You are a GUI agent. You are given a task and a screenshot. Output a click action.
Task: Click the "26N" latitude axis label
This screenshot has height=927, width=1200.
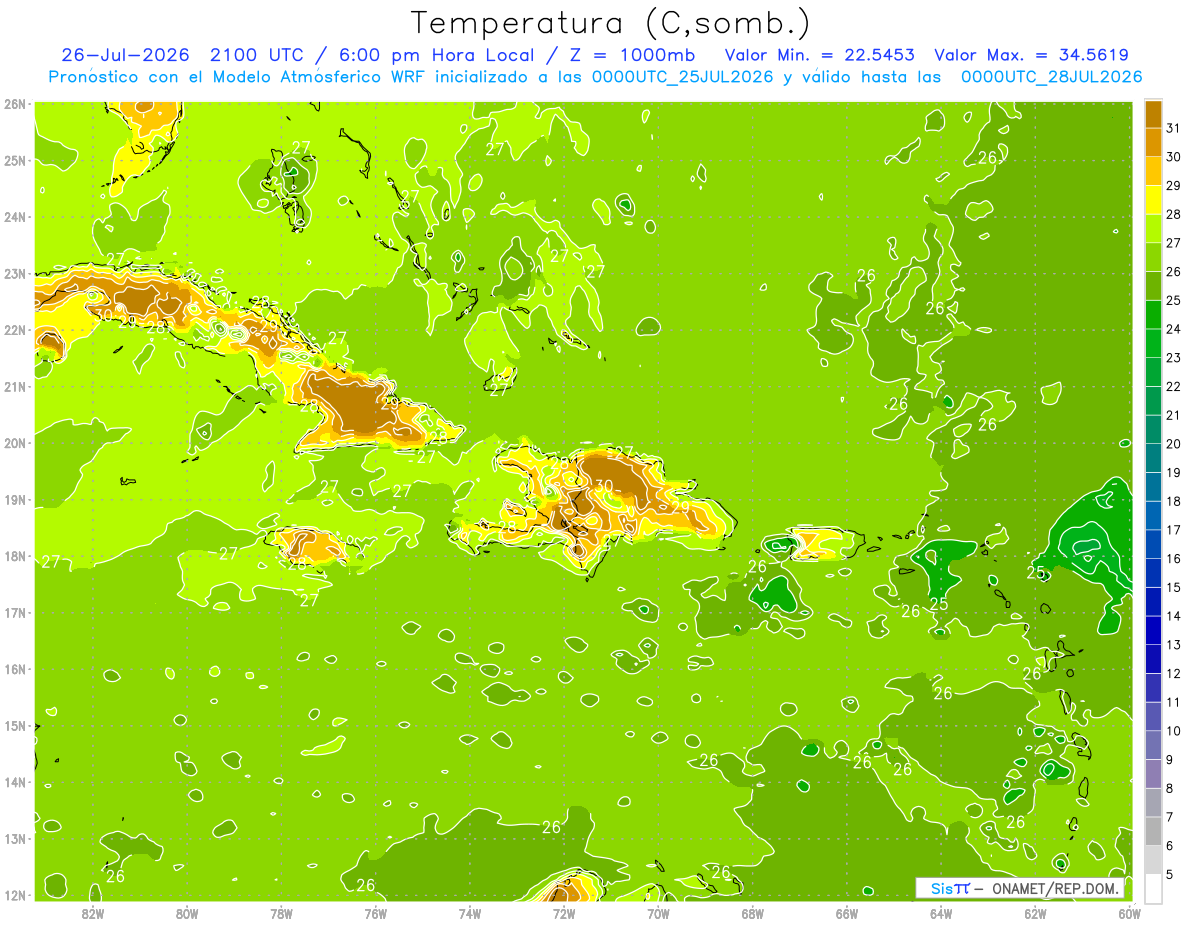click(15, 104)
